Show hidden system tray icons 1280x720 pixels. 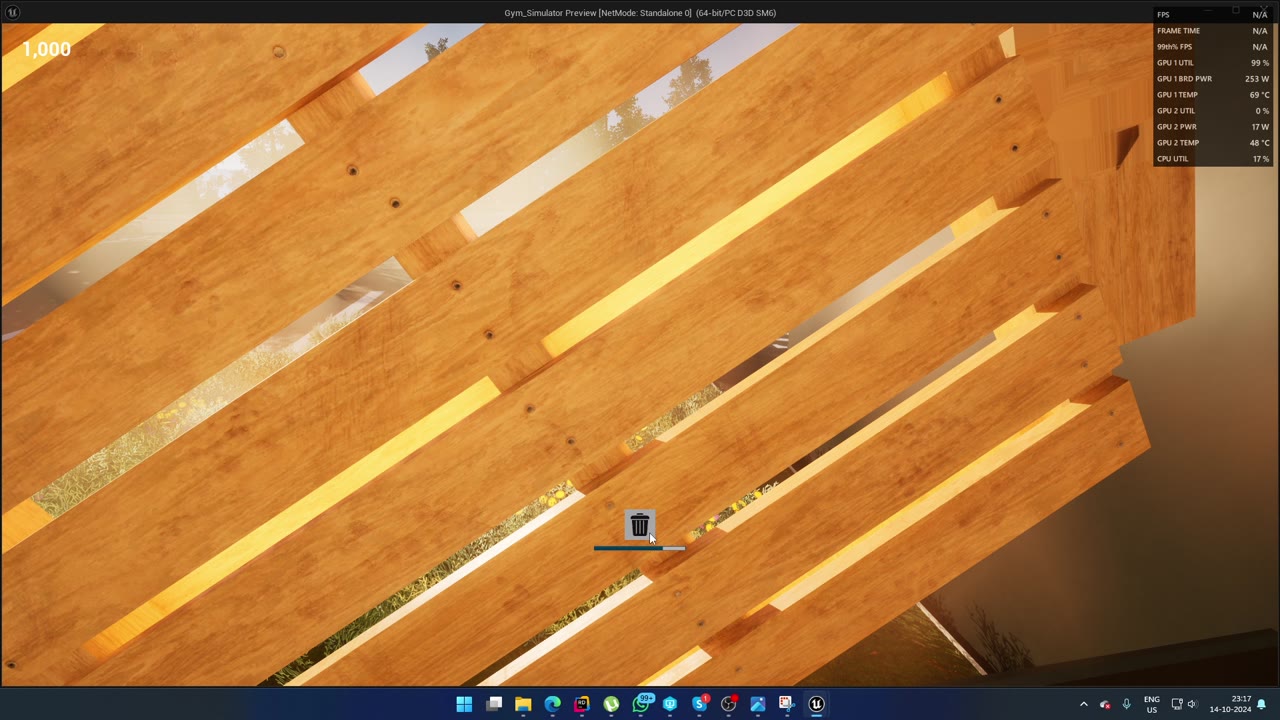(x=1083, y=704)
